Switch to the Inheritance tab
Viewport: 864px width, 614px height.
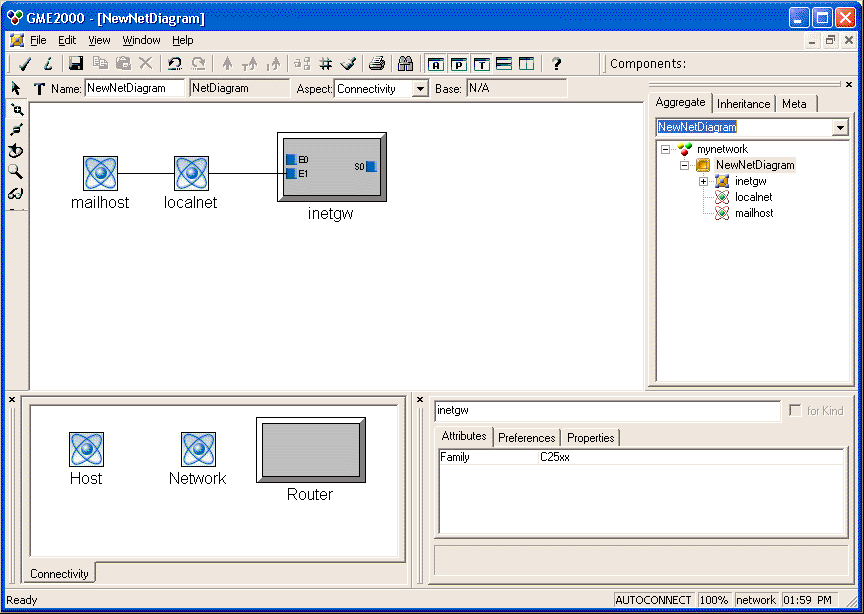(x=743, y=104)
